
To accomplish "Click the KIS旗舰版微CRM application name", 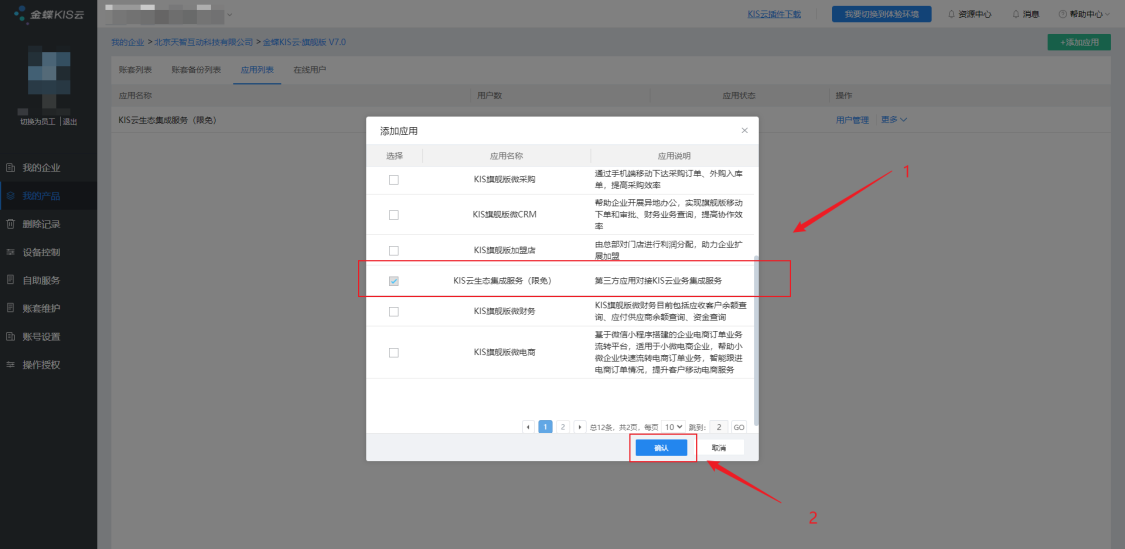I will click(x=505, y=215).
